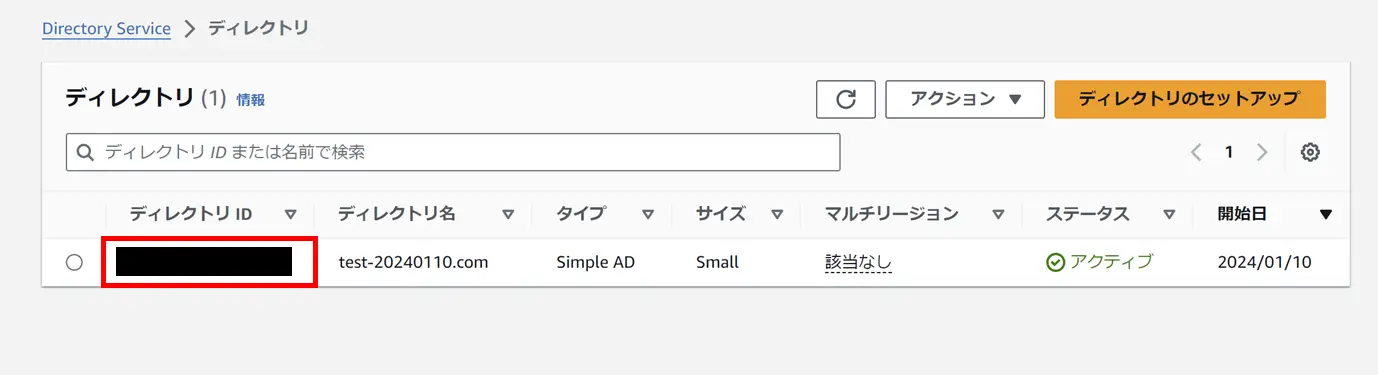Click ディレクトリのセットアップ button

pos(1190,99)
